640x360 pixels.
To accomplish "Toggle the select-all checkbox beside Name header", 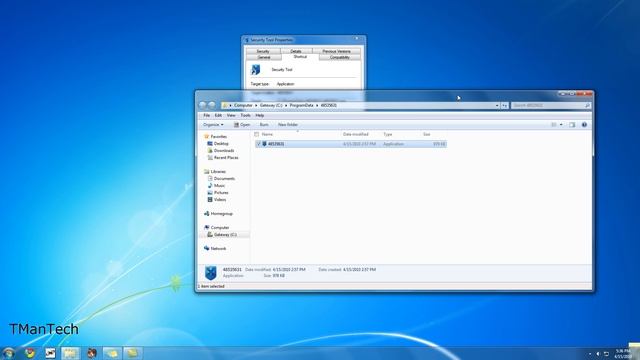I will click(256, 134).
